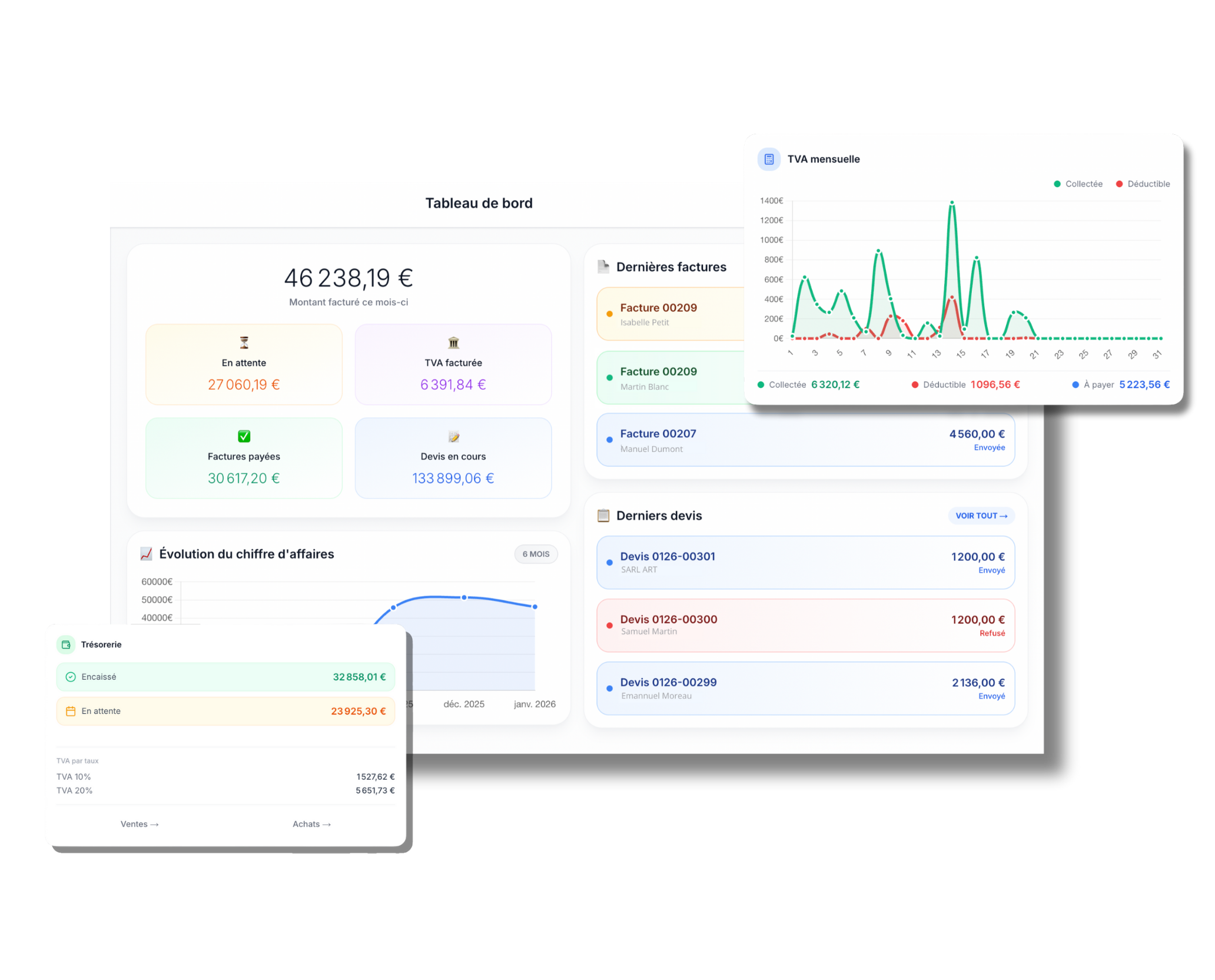Viewport: 1215px width, 980px height.
Task: Click the clipboard icon next to Derniers devis
Action: tap(603, 516)
